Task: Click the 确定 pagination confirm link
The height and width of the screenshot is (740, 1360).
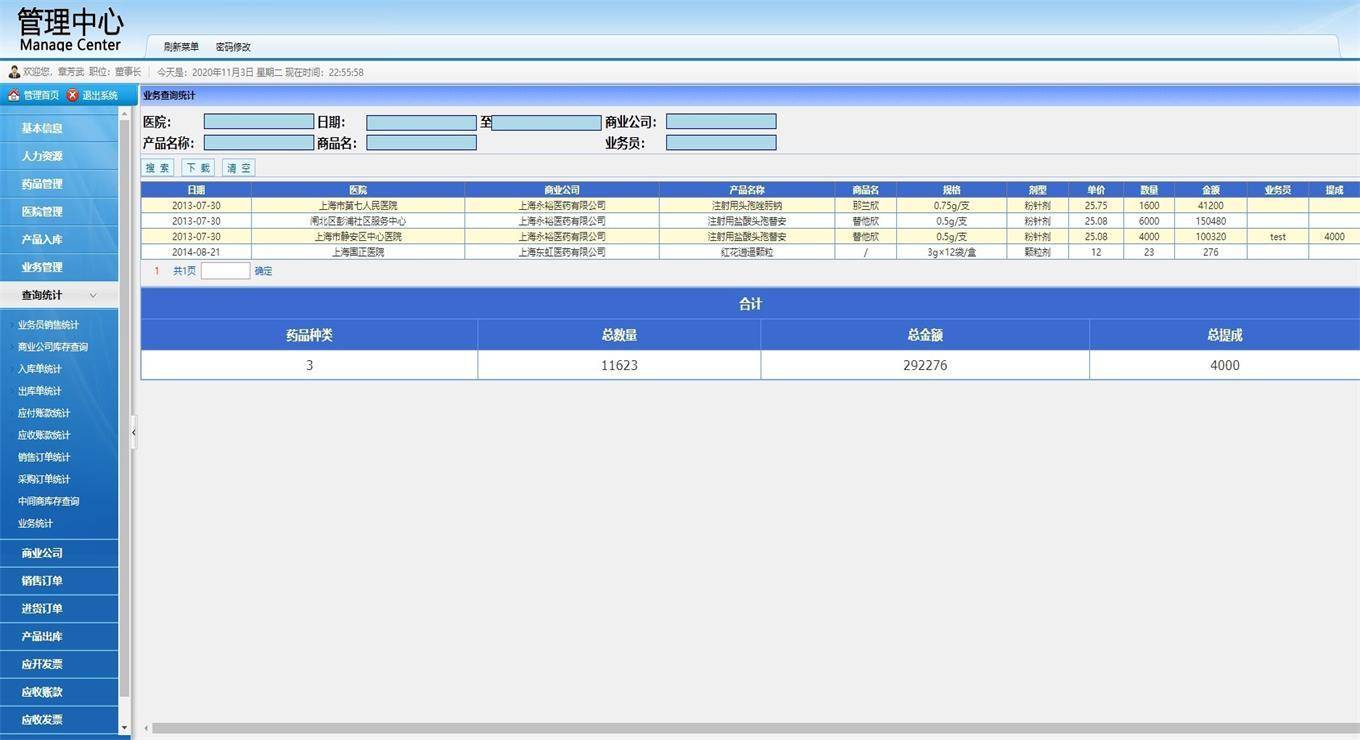Action: coord(263,271)
